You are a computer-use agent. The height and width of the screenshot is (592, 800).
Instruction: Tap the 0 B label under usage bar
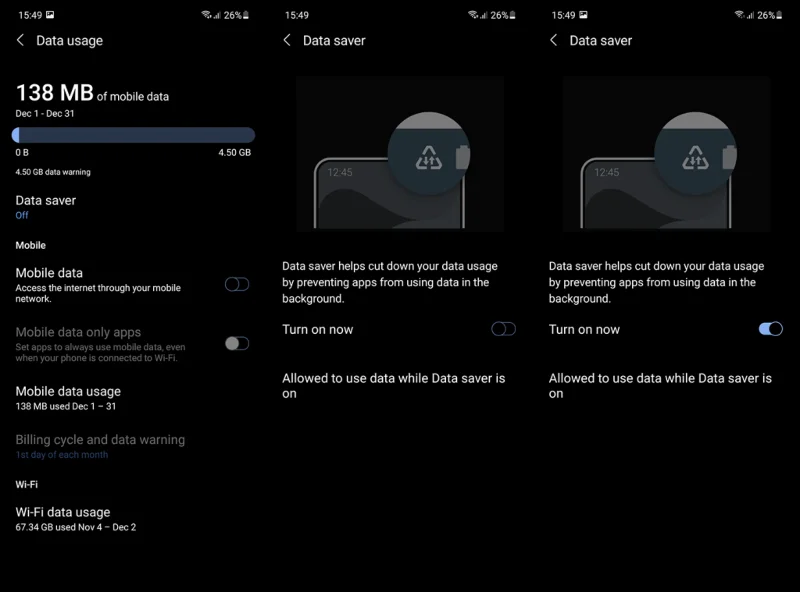22,153
